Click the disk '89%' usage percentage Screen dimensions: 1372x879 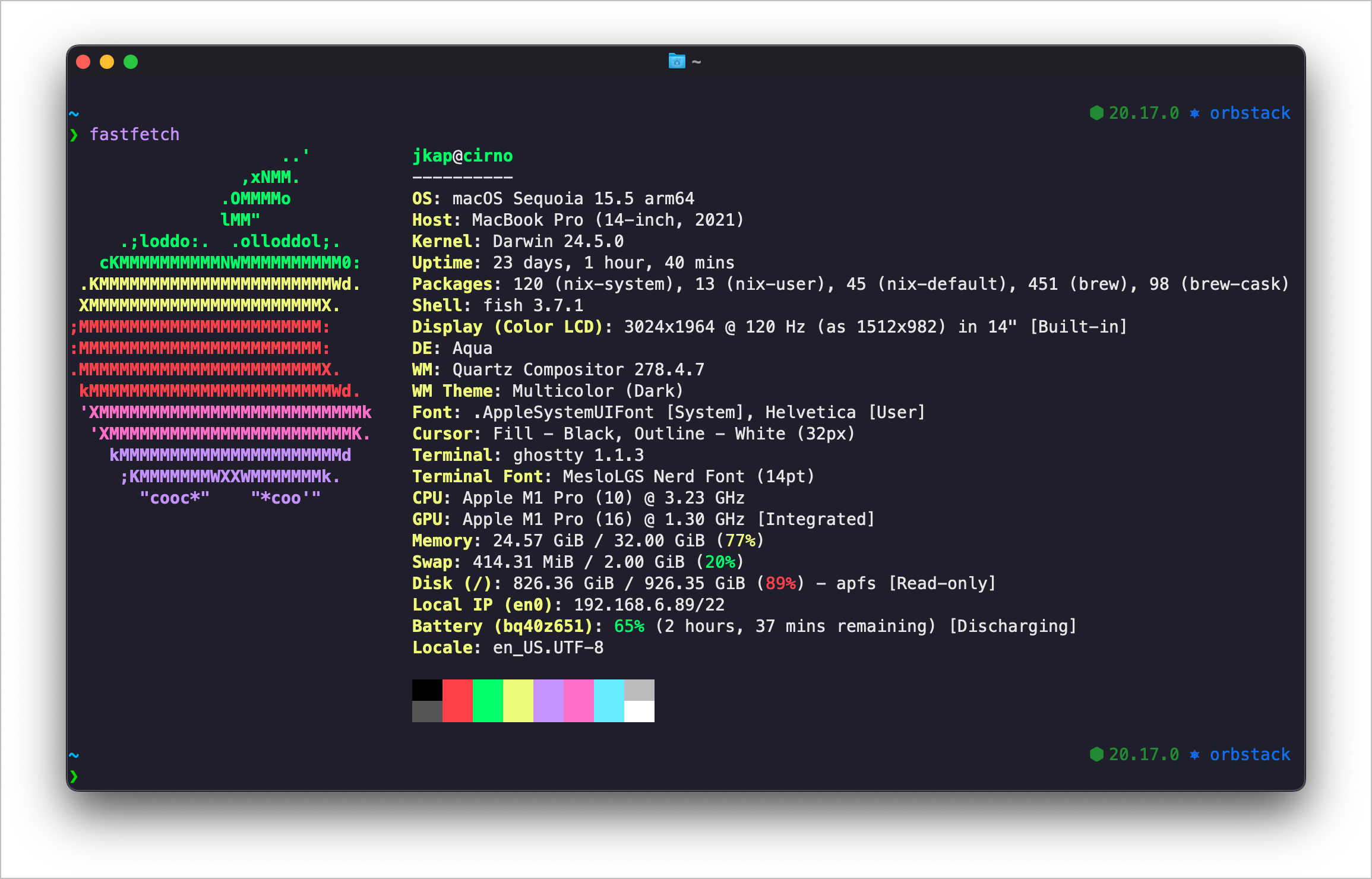click(x=780, y=584)
